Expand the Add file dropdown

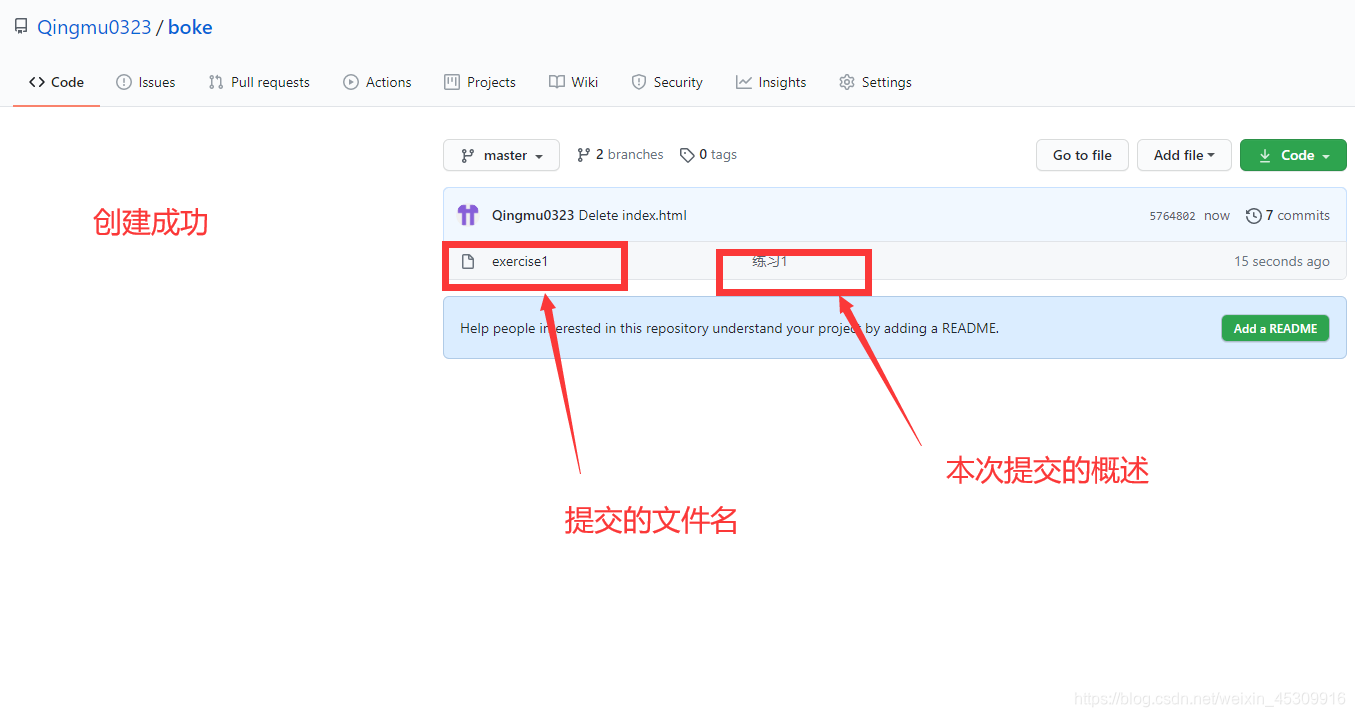pos(1184,155)
